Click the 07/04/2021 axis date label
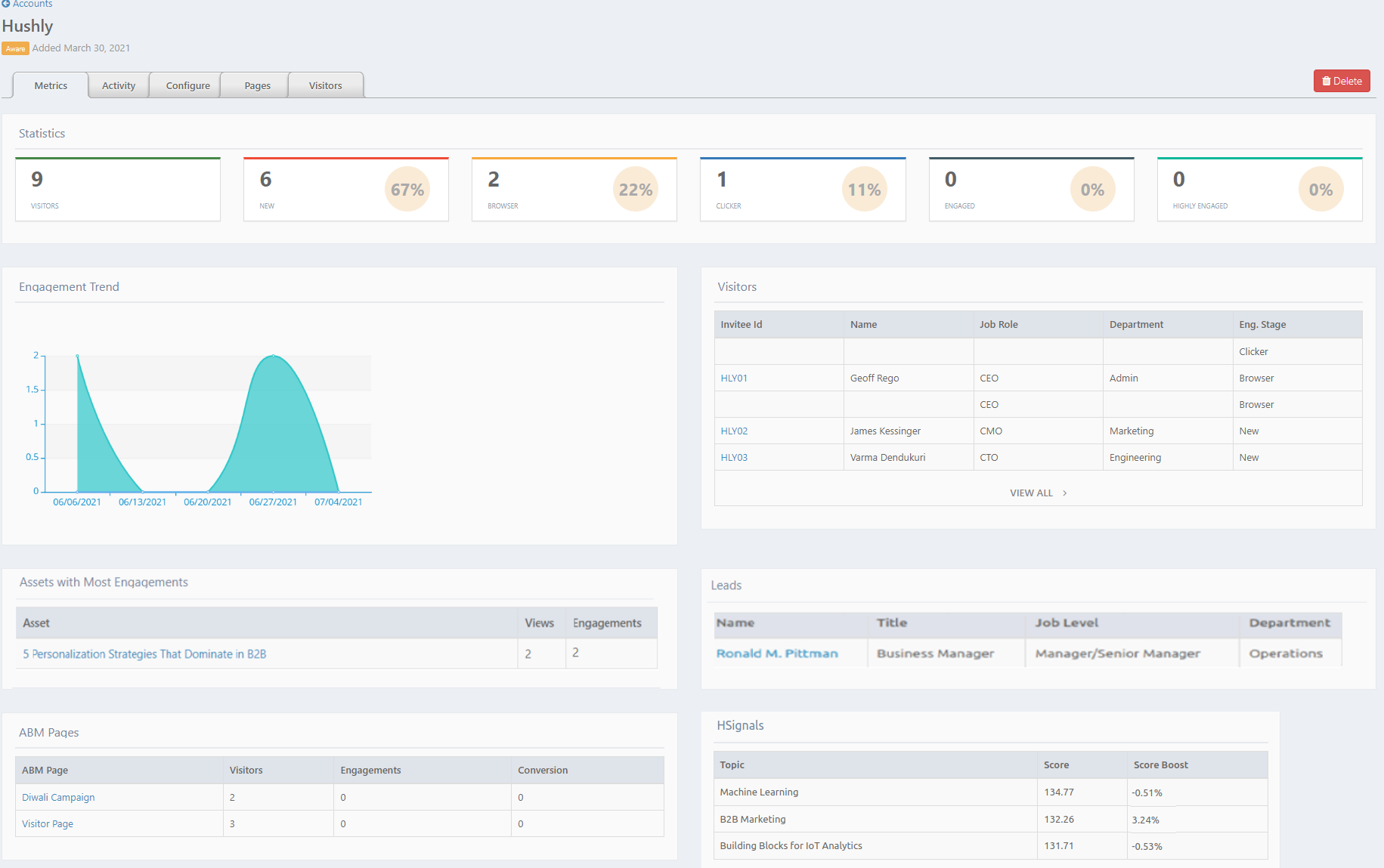Viewport: 1384px width, 868px height. 339,502
